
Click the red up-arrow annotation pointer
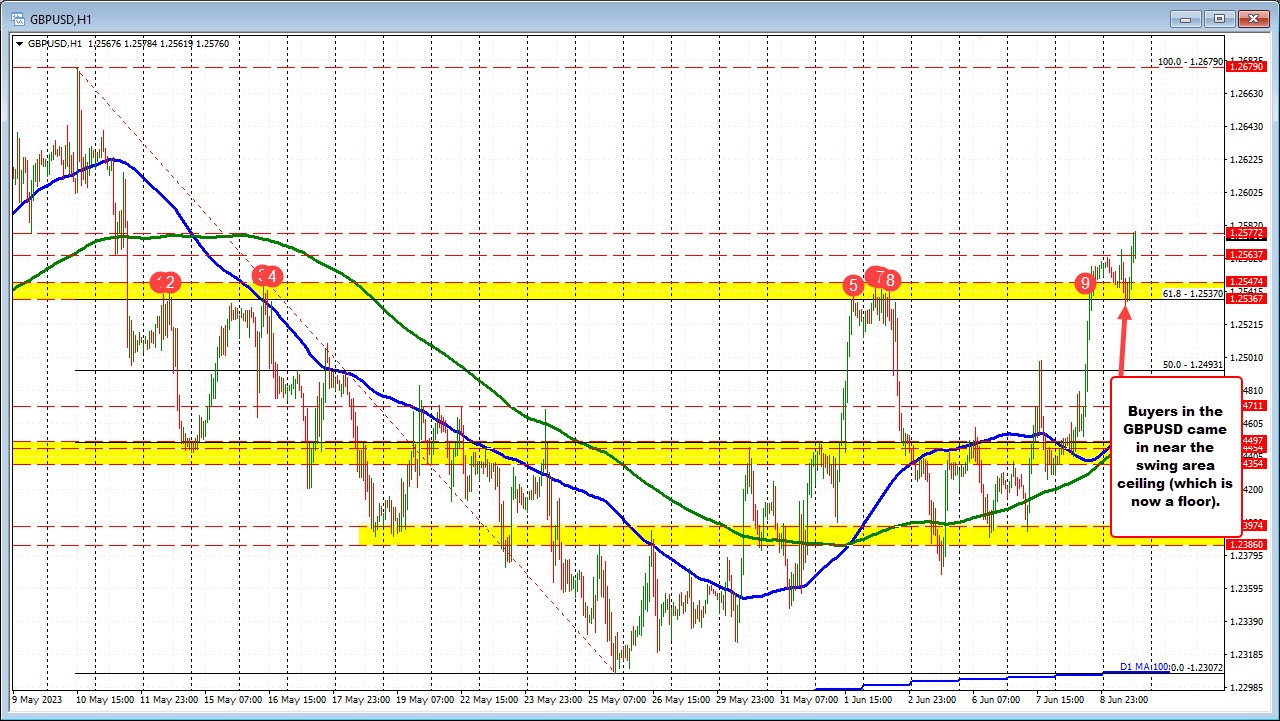tap(1126, 340)
